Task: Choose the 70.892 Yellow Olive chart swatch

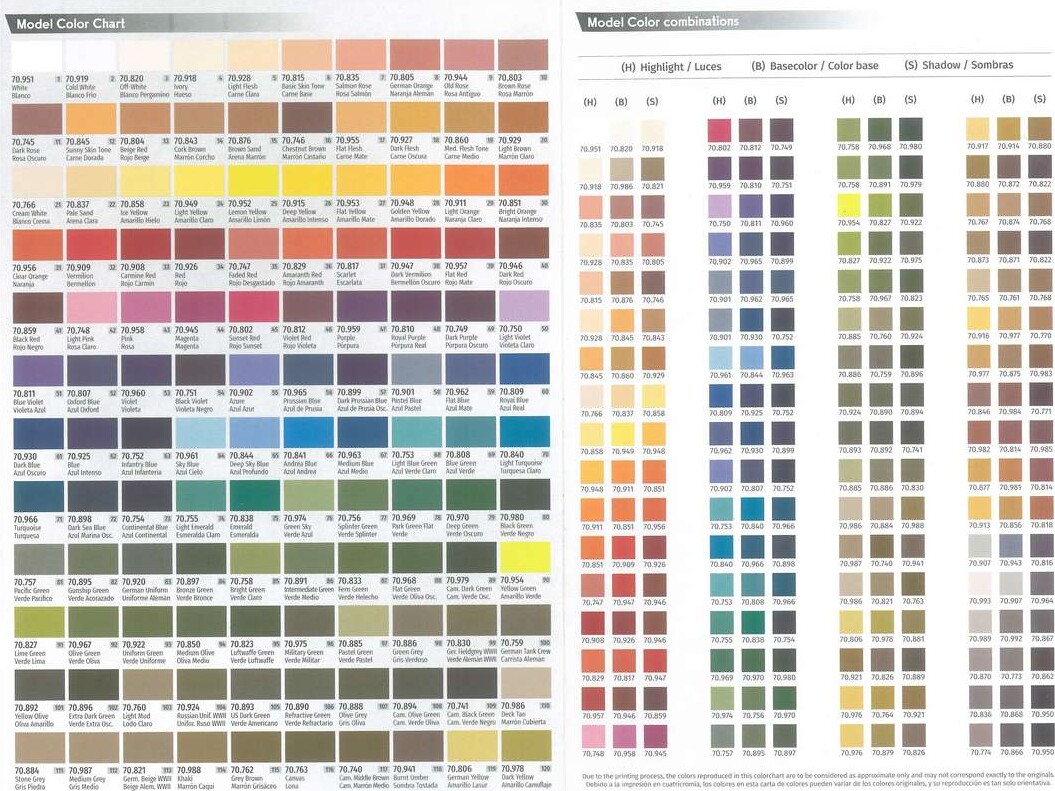Action: (40, 685)
